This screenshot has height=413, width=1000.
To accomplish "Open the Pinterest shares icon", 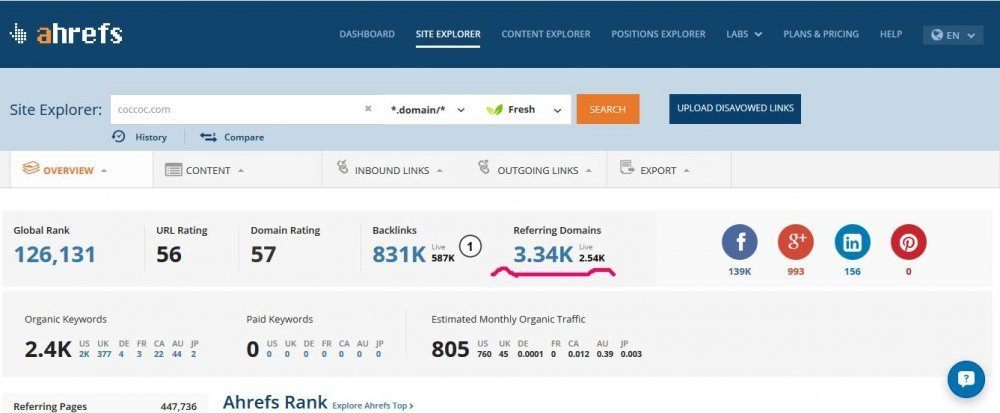I will (x=908, y=242).
